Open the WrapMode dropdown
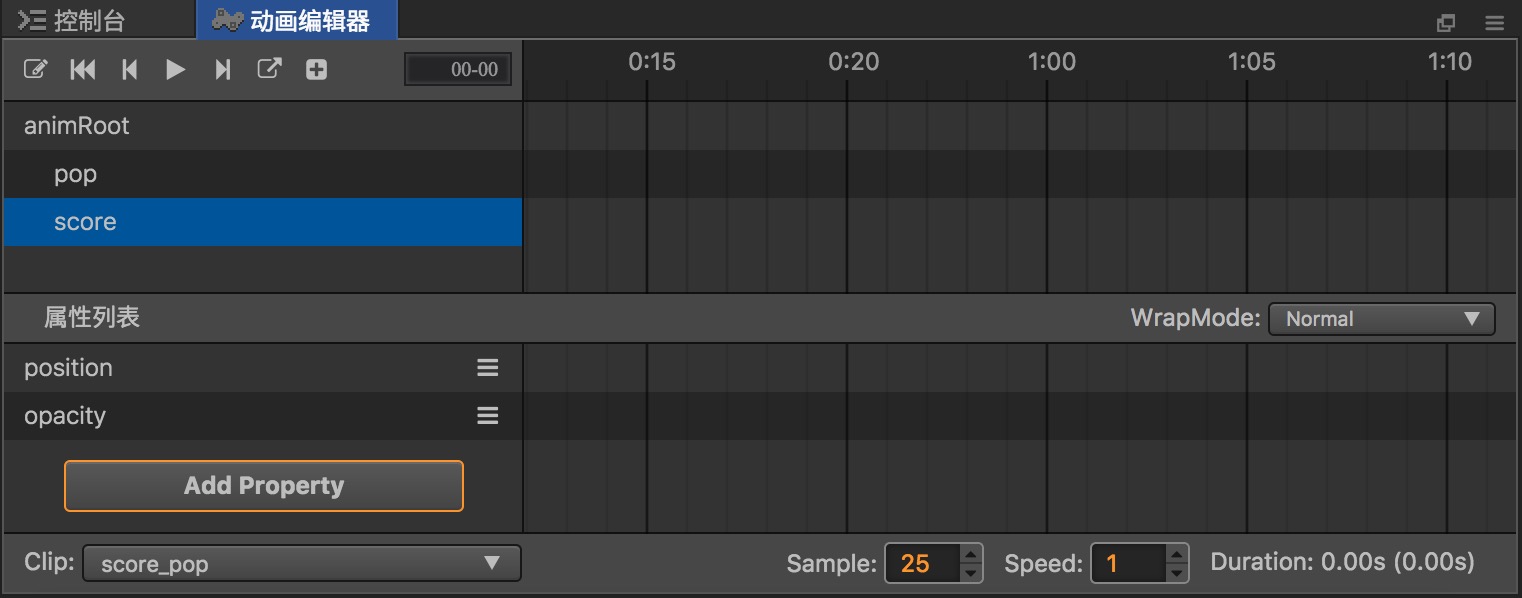 pos(1381,319)
